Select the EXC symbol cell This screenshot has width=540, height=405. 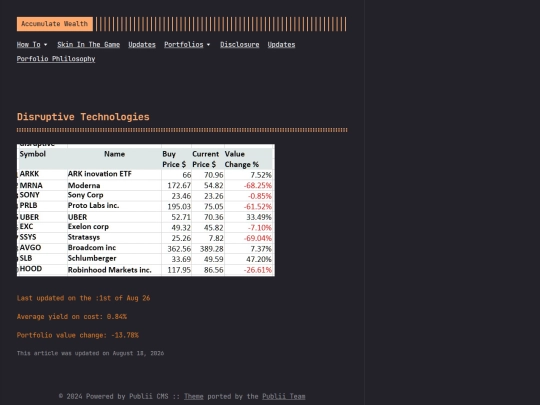point(26,227)
